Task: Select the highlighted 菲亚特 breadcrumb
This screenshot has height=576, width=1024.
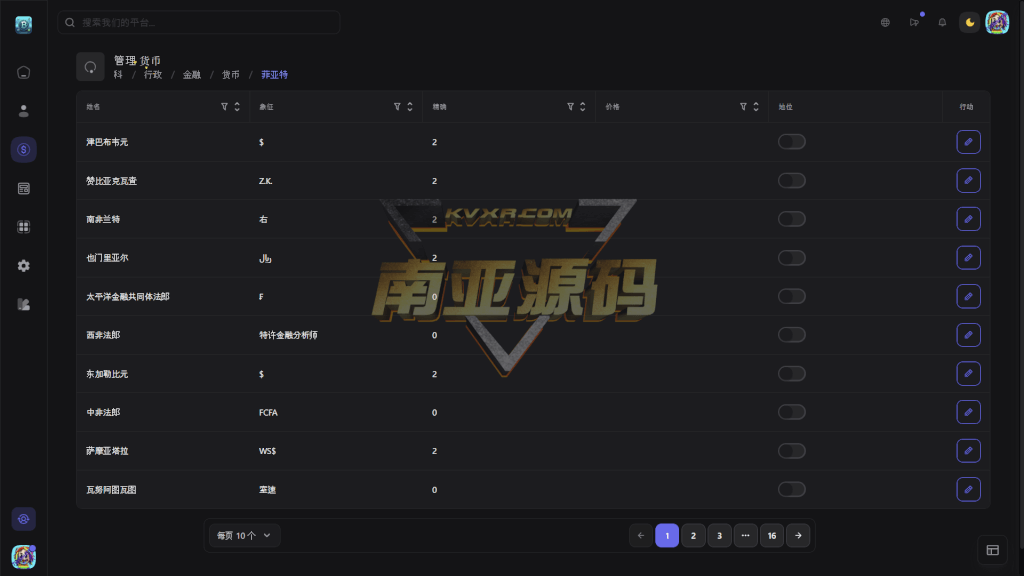Action: tap(274, 74)
